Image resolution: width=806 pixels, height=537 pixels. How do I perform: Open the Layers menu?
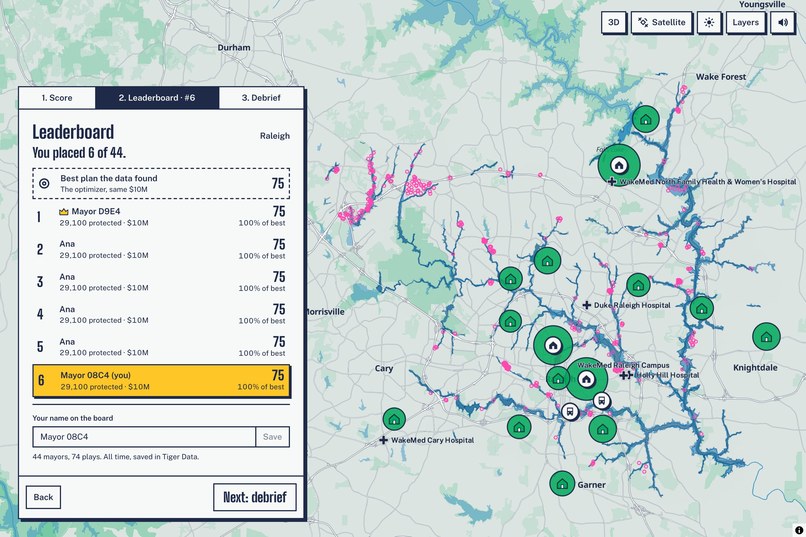point(745,23)
